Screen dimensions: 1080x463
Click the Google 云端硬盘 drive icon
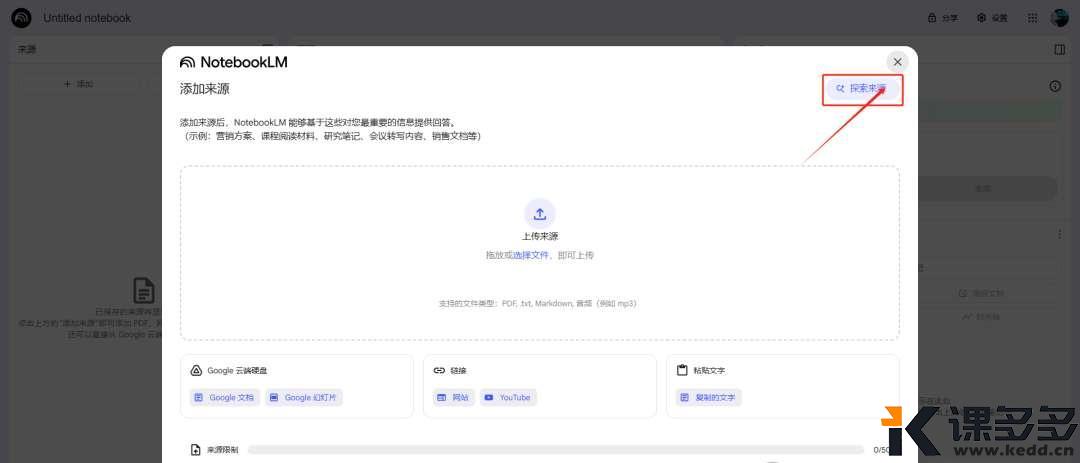click(196, 371)
